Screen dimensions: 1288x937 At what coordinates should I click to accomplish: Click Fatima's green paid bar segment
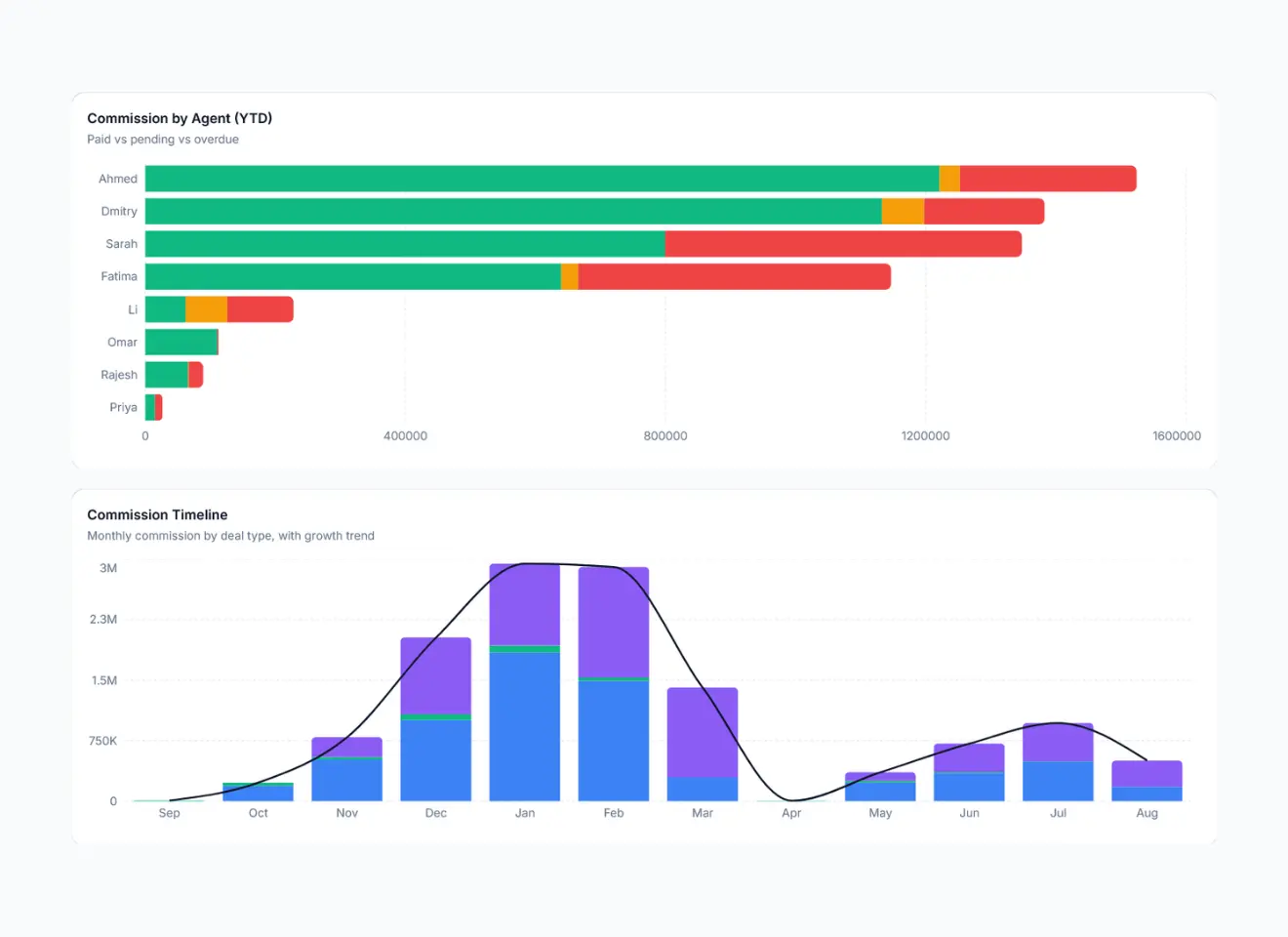353,276
